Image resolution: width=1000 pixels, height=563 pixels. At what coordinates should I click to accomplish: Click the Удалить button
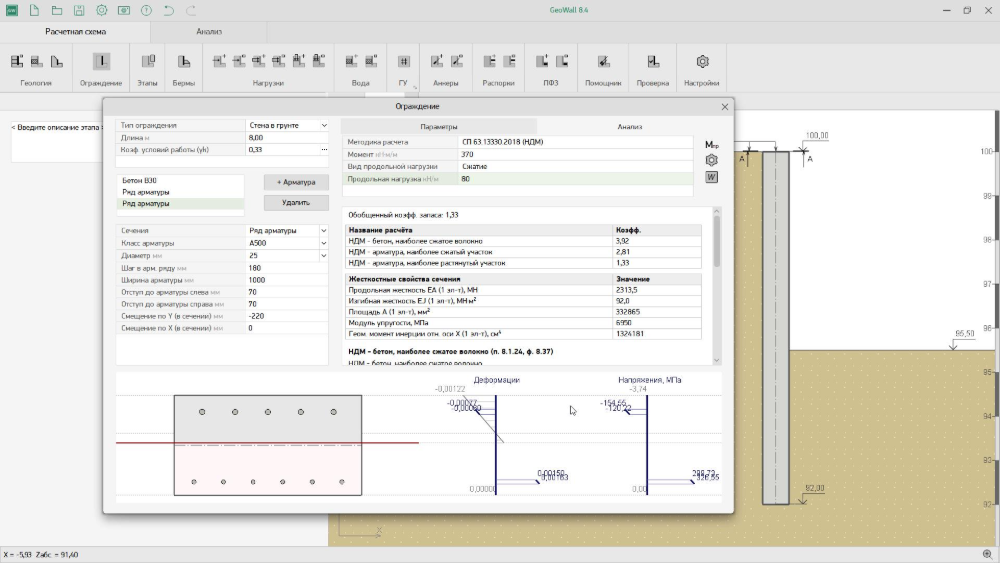click(x=295, y=202)
